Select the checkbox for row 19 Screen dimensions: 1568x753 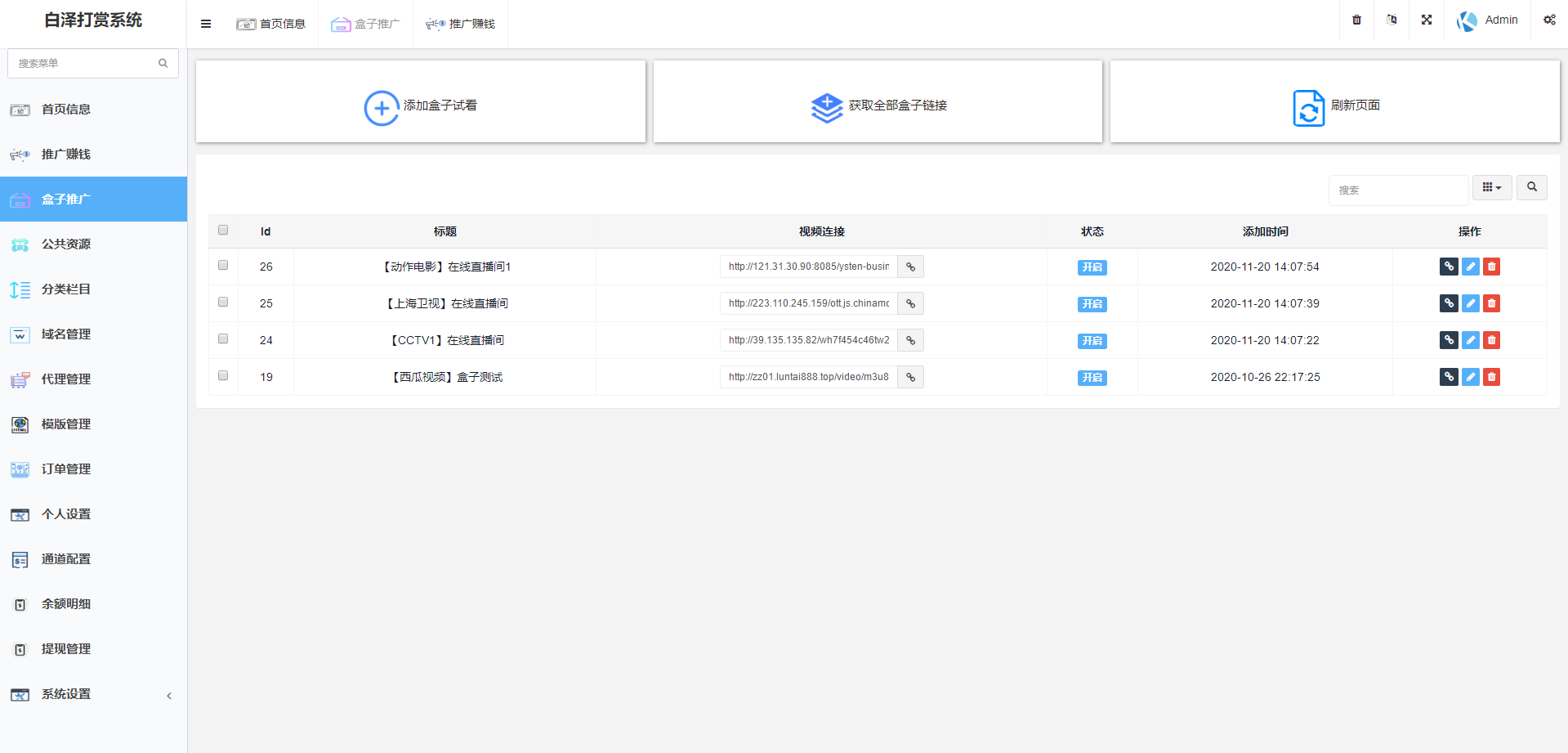(x=223, y=376)
